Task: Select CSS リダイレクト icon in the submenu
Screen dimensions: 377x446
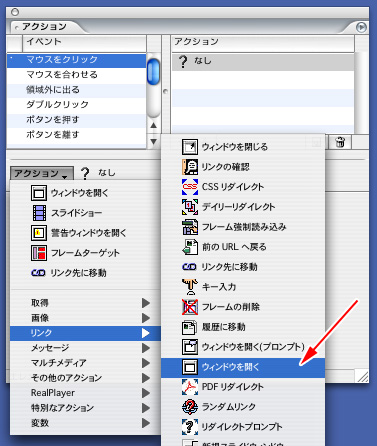Action: pos(190,187)
